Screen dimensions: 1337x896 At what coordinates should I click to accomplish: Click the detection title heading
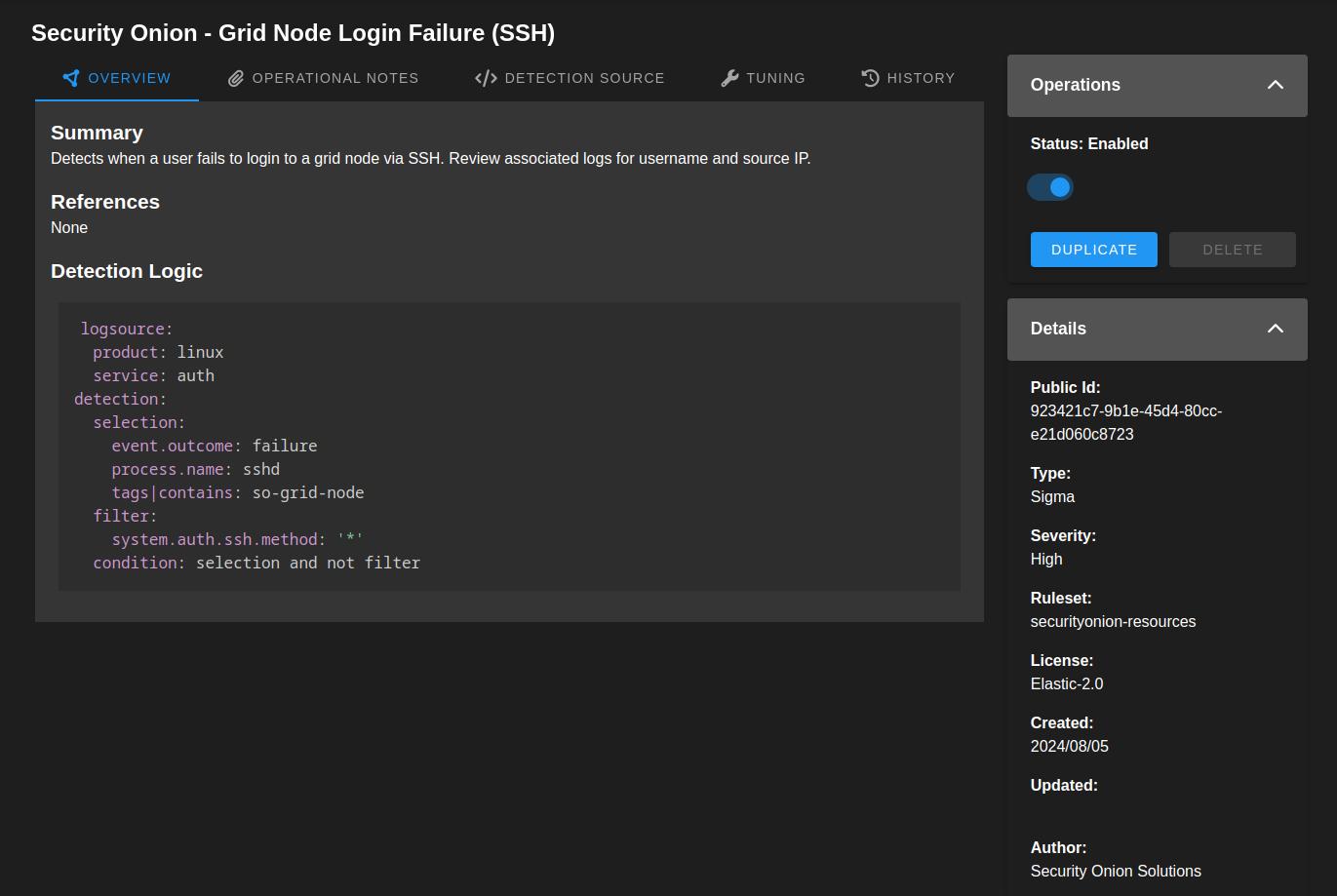tap(293, 33)
